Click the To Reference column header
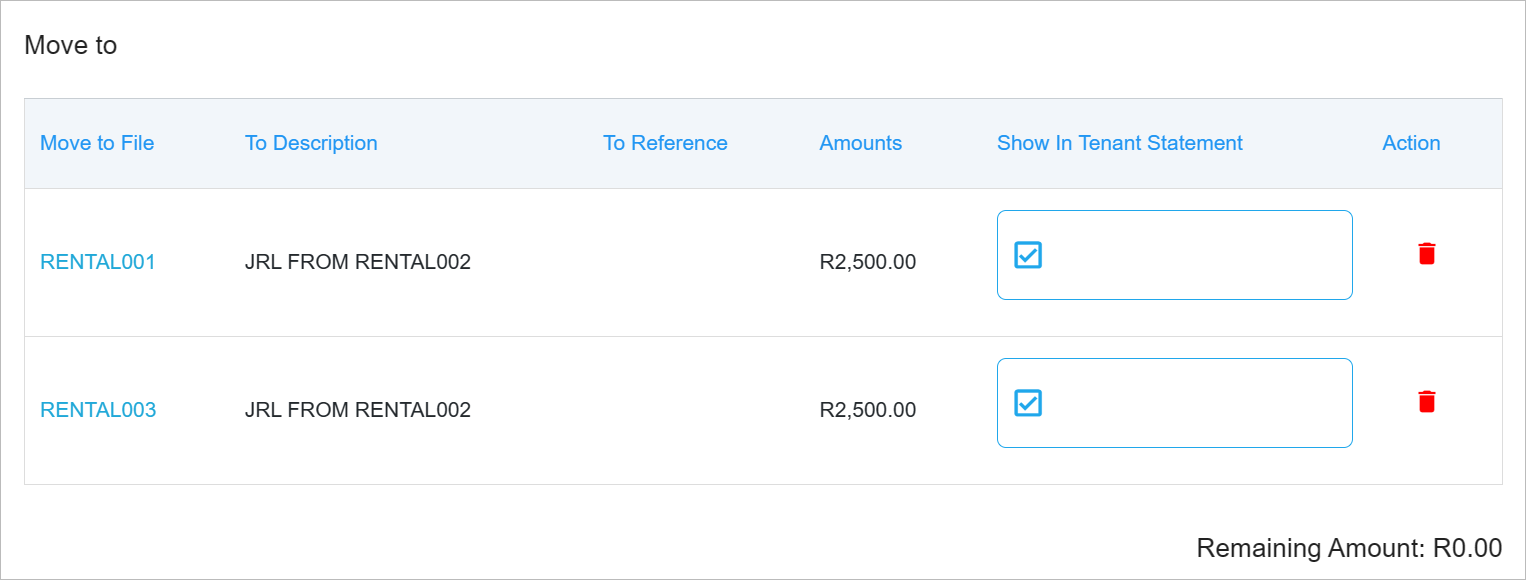 [x=665, y=143]
